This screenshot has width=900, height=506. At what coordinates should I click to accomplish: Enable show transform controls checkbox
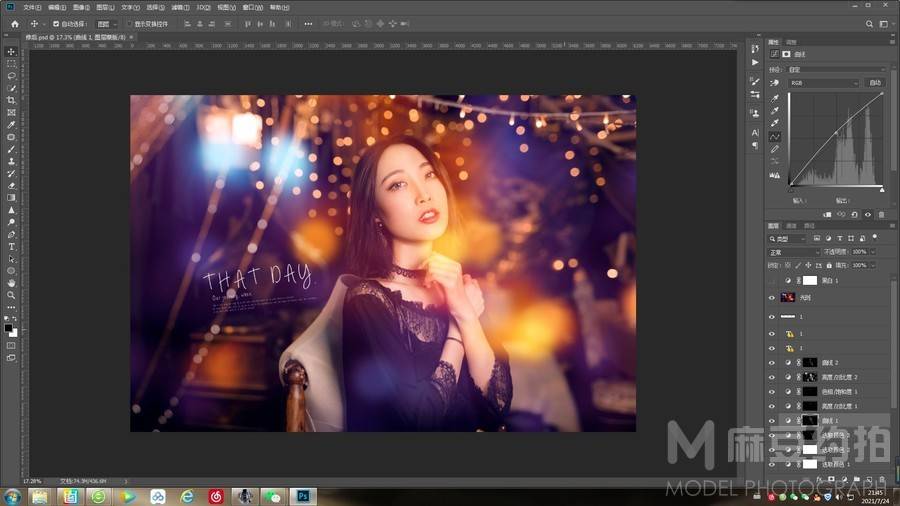tap(128, 23)
